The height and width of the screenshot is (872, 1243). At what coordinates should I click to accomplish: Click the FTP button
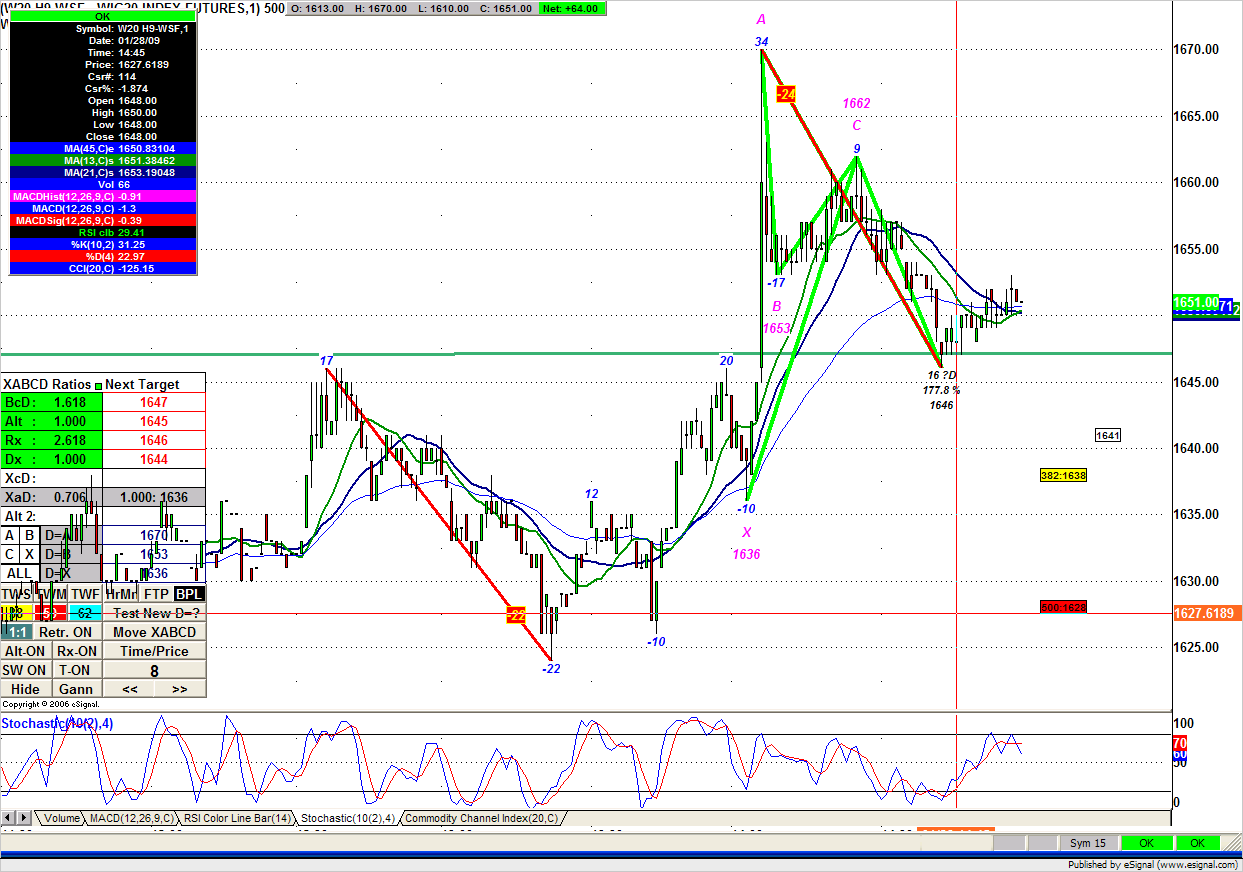[x=155, y=594]
